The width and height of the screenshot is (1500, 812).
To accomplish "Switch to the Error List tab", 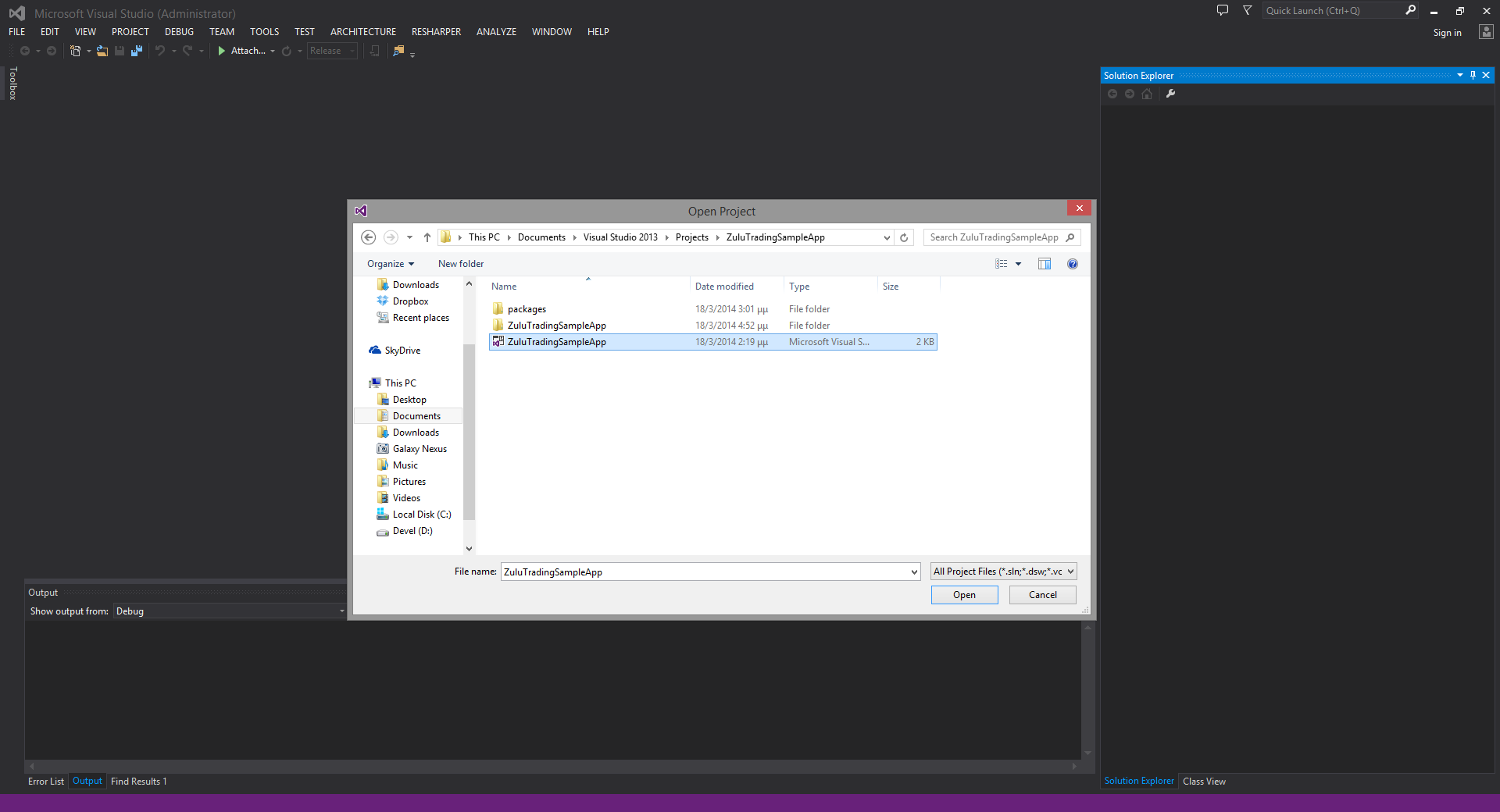I will point(46,782).
